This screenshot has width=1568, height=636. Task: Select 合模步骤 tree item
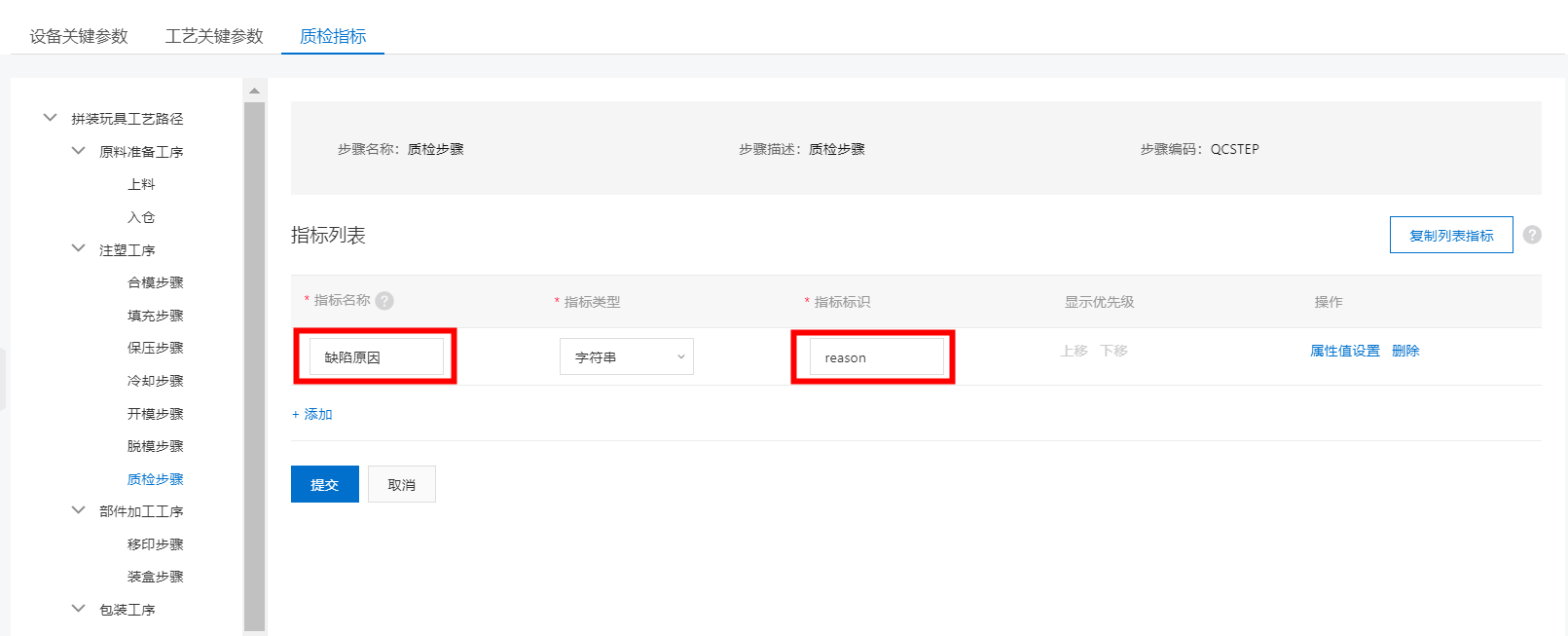(156, 282)
